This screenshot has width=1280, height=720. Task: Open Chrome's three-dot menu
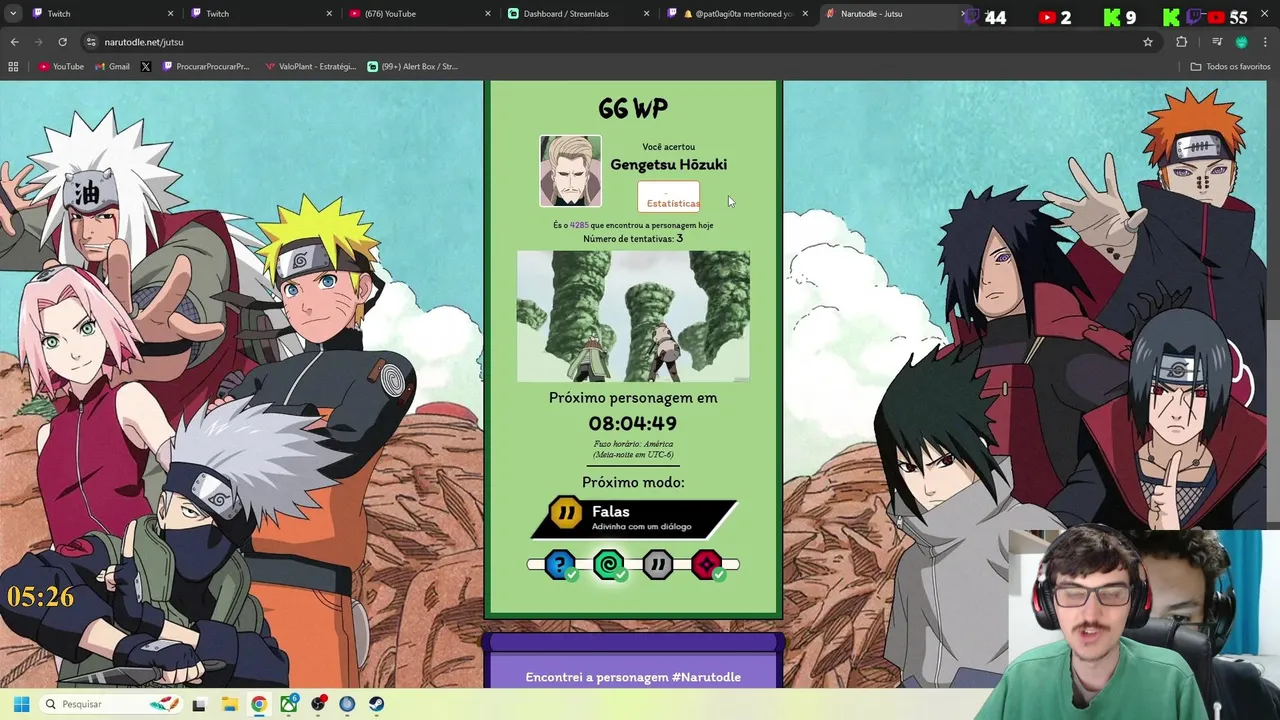1265,42
